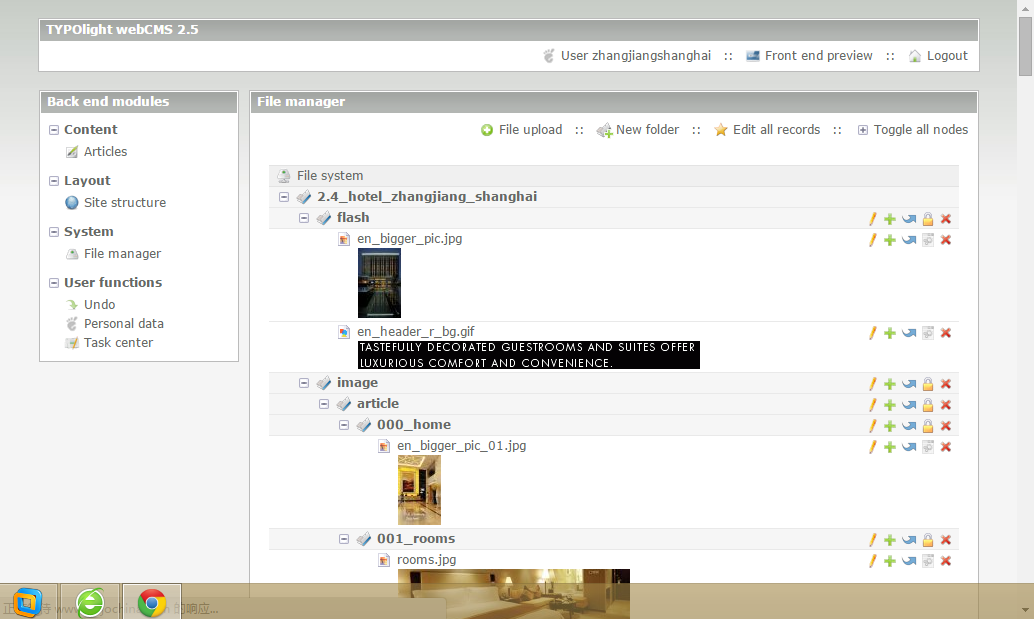Screen dimensions: 1034x619
Task: Delete the 001_rooms folder with red X
Action: [946, 540]
